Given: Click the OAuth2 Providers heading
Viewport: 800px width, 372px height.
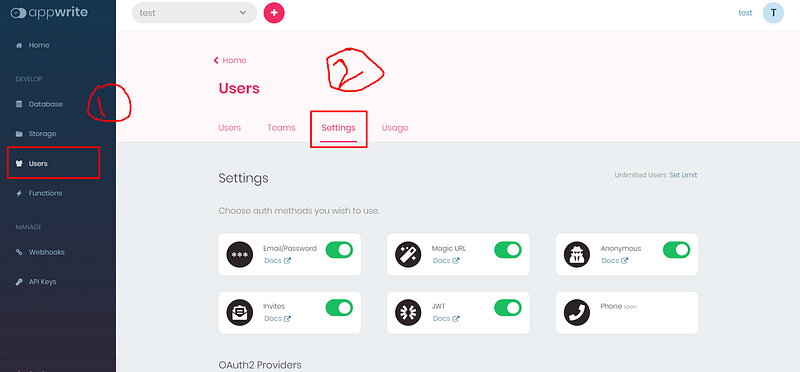Looking at the screenshot, I should 260,365.
